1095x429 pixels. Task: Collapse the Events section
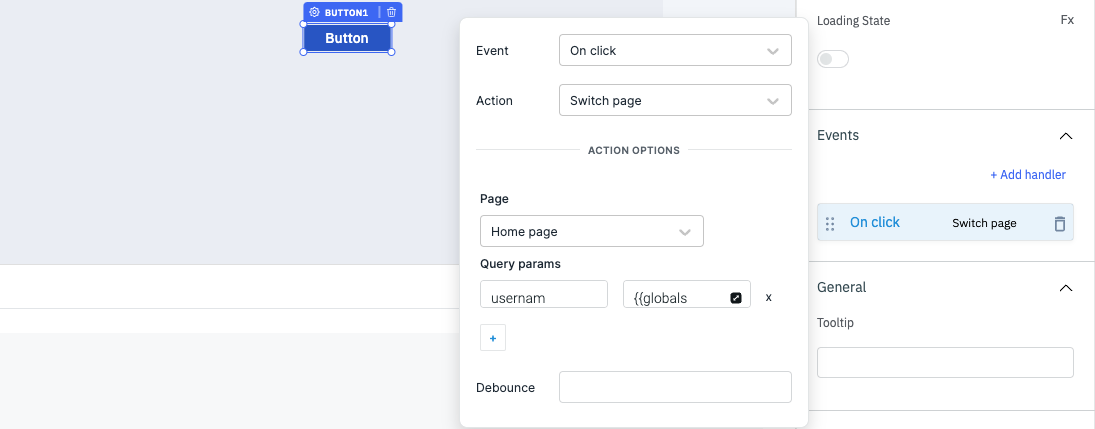coord(1065,136)
